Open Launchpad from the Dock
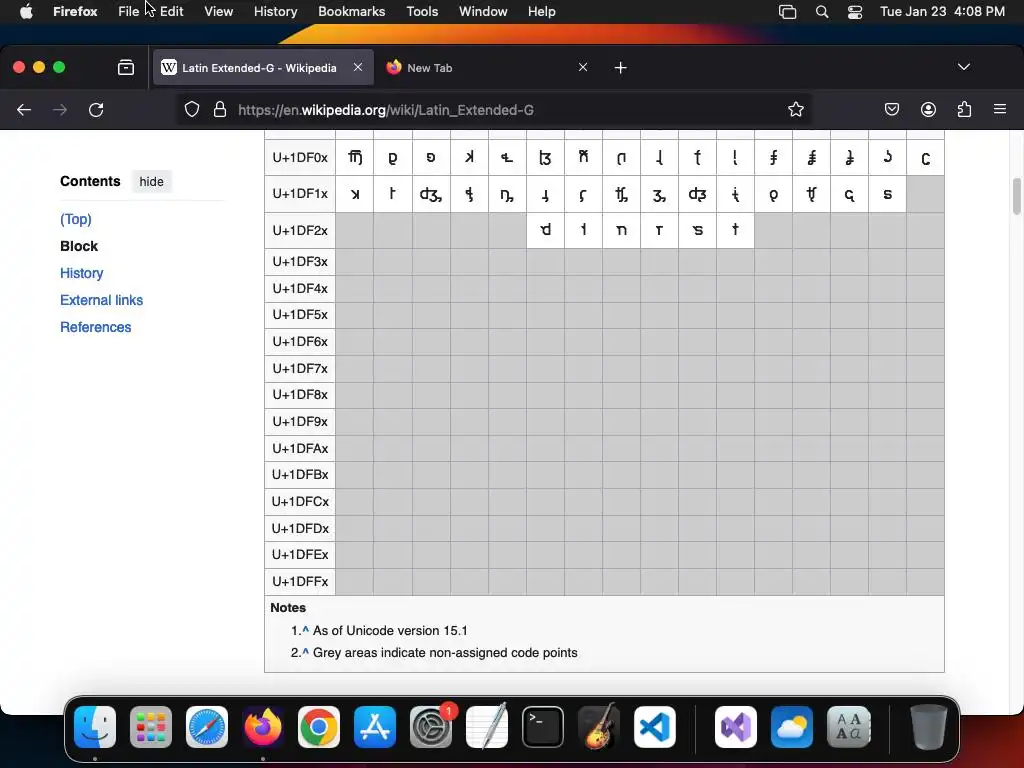This screenshot has height=768, width=1024. (x=151, y=727)
